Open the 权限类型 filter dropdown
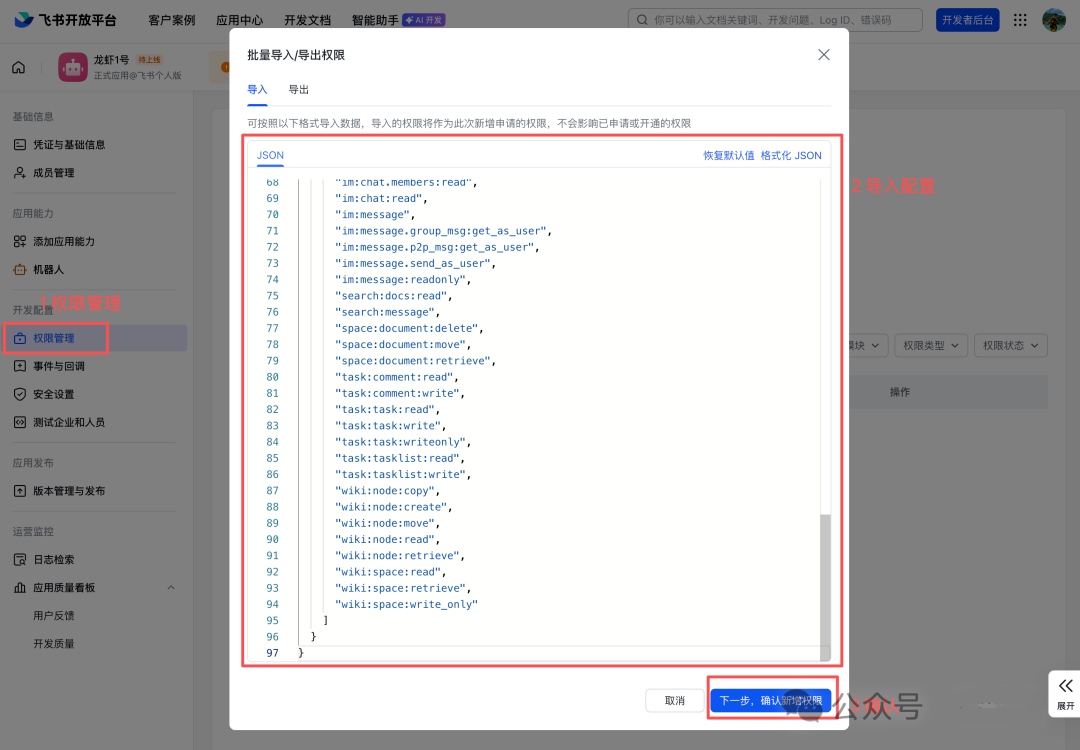1080x750 pixels. [930, 345]
